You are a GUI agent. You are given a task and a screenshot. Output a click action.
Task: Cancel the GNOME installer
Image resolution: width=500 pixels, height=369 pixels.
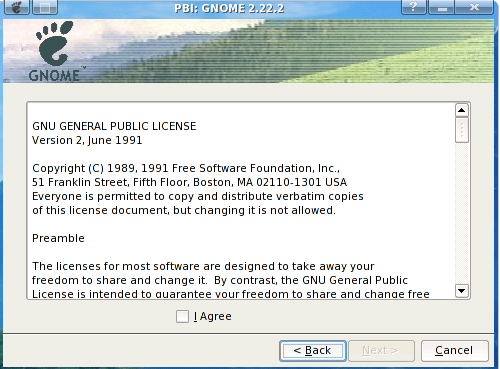tap(455, 351)
